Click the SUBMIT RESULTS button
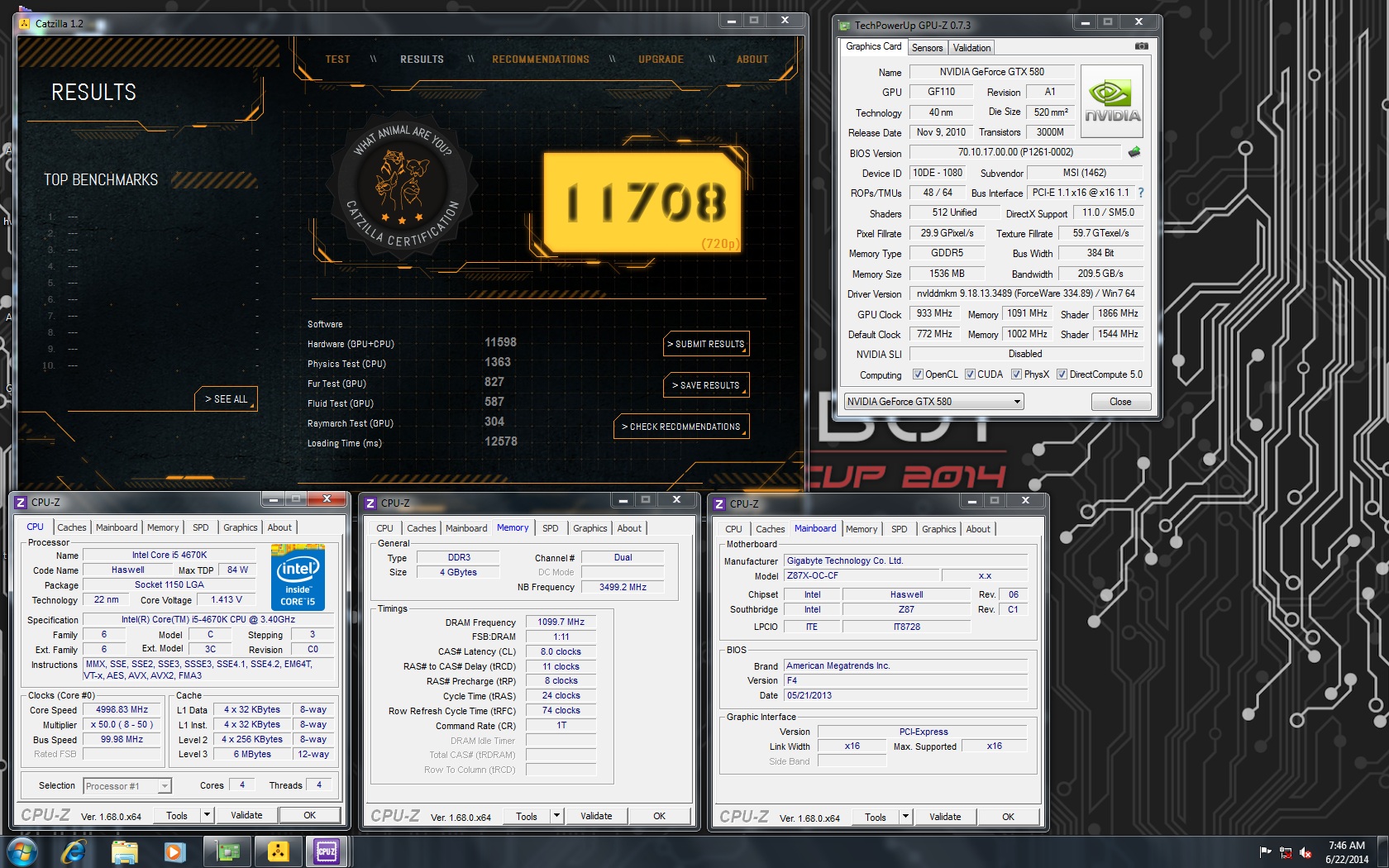The height and width of the screenshot is (868, 1389). 707,344
